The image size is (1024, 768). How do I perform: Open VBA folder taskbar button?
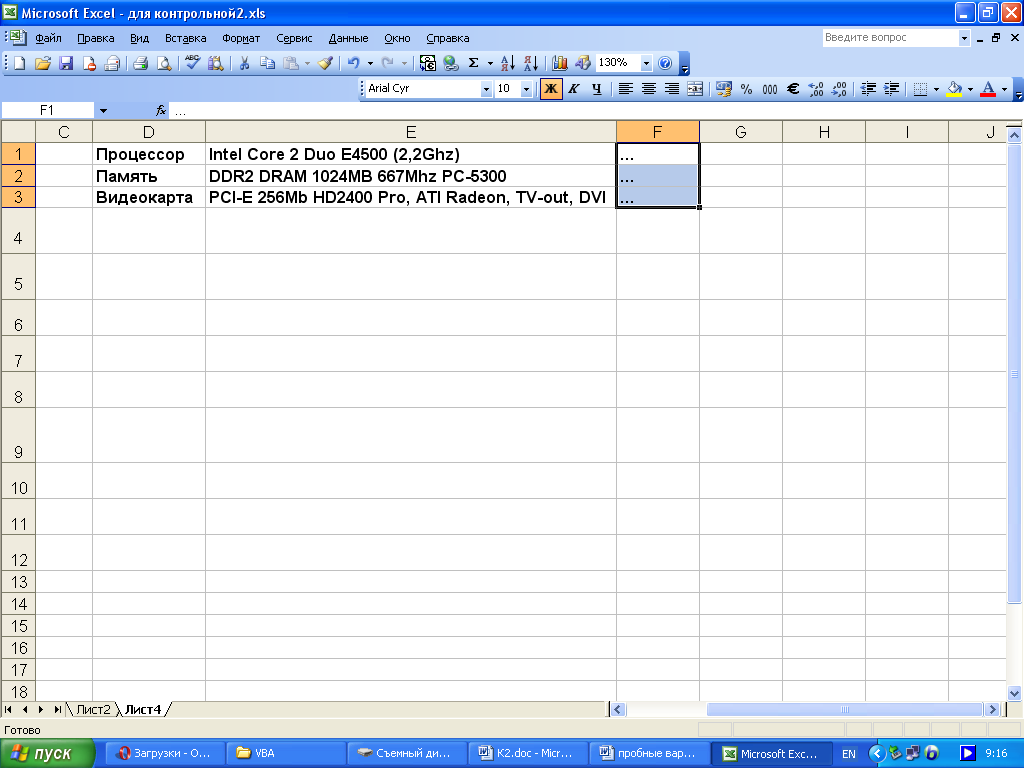click(x=286, y=753)
